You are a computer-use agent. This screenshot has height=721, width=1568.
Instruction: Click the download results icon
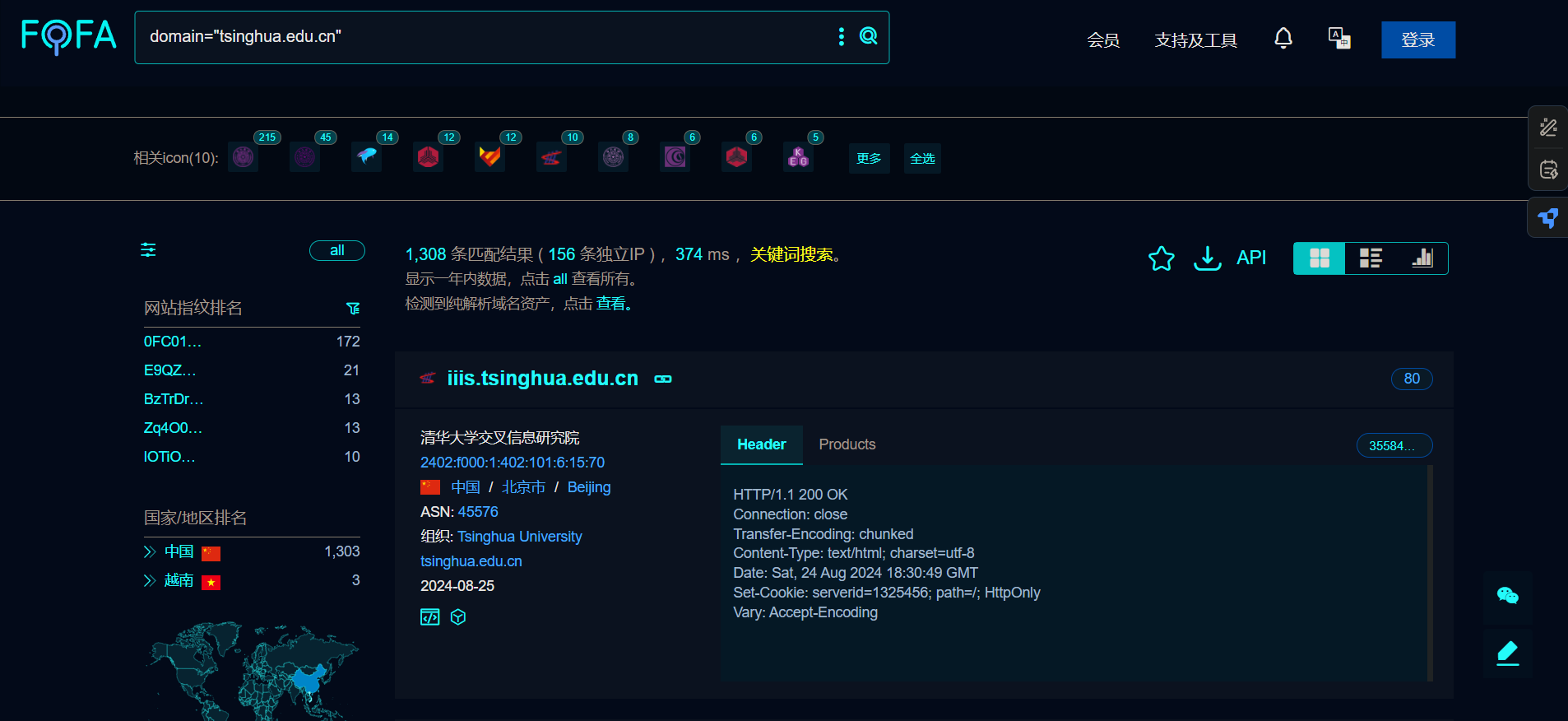click(x=1207, y=258)
